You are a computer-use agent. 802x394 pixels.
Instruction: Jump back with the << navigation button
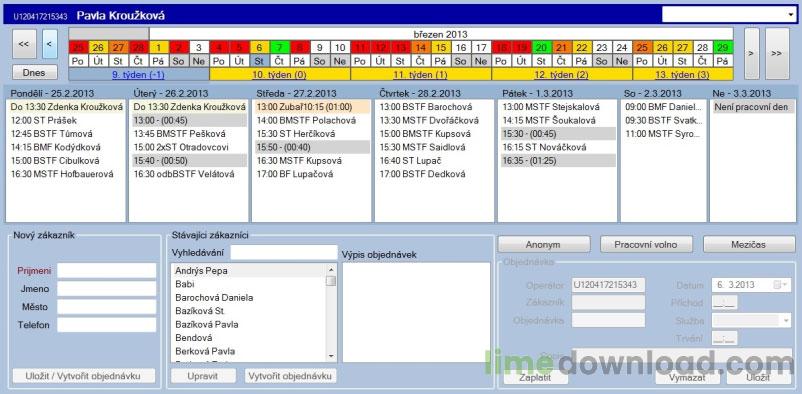coord(24,43)
